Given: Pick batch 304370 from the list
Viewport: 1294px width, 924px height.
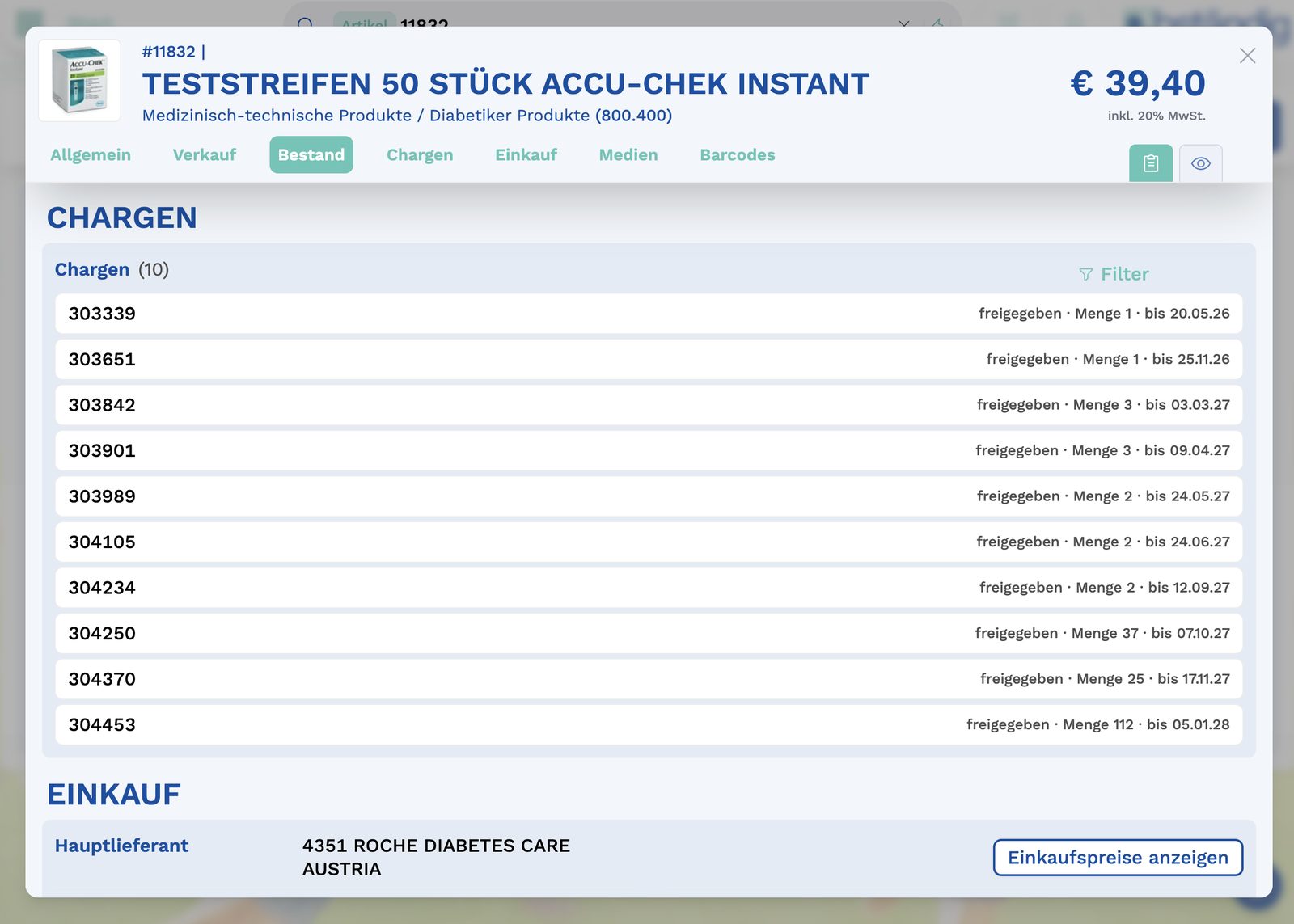Looking at the screenshot, I should coord(649,679).
